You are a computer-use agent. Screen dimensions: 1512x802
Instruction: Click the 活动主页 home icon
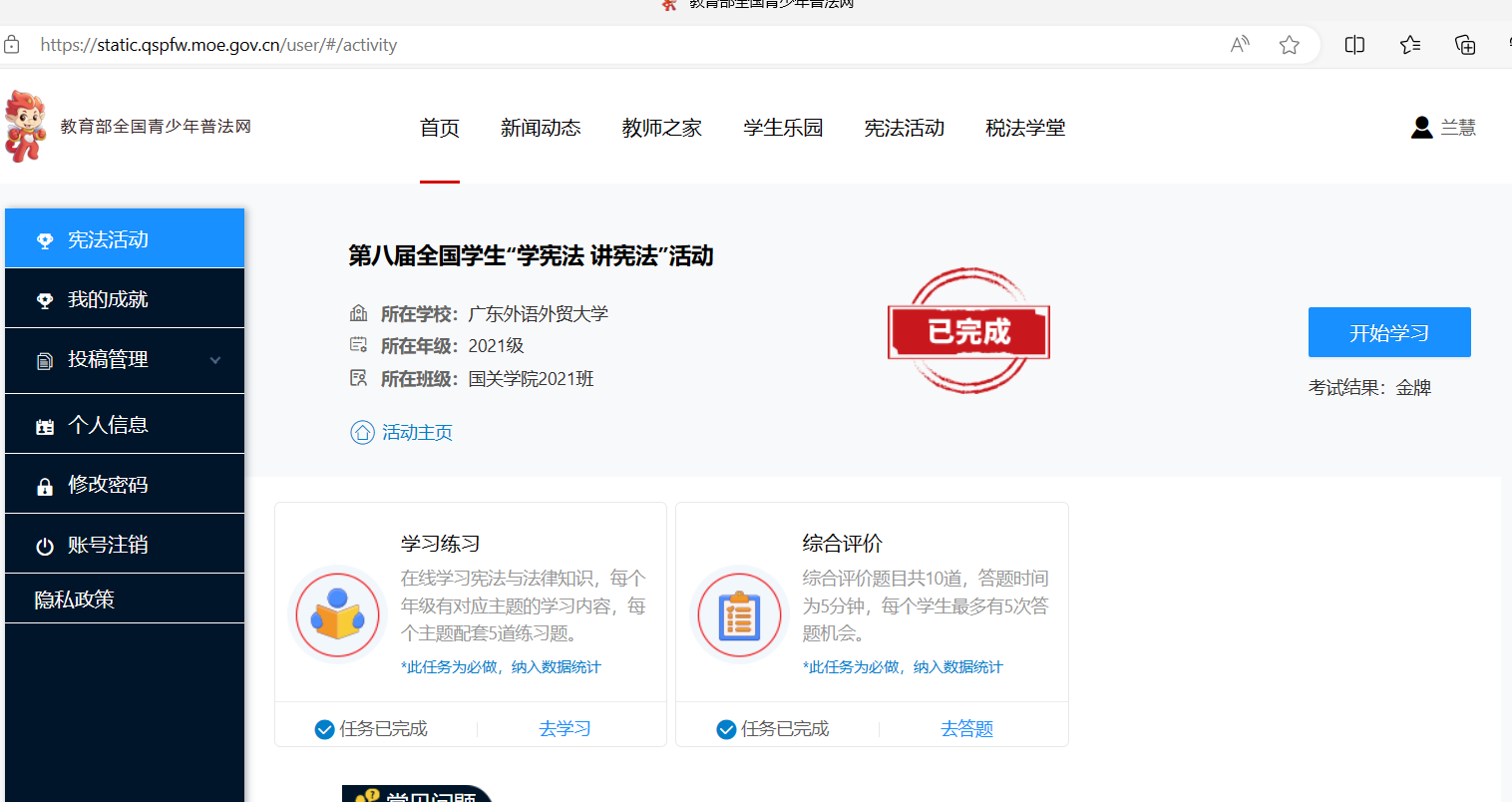[x=362, y=432]
